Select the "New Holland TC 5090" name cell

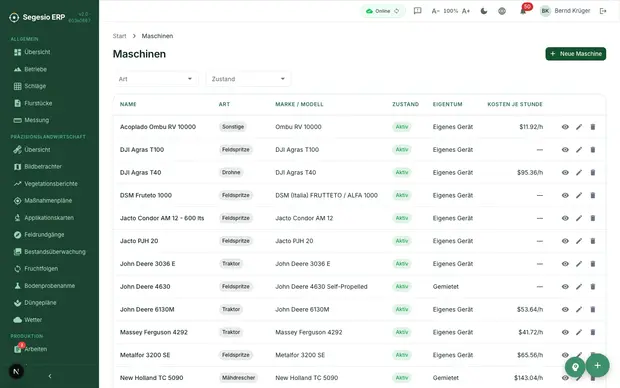[151, 378]
